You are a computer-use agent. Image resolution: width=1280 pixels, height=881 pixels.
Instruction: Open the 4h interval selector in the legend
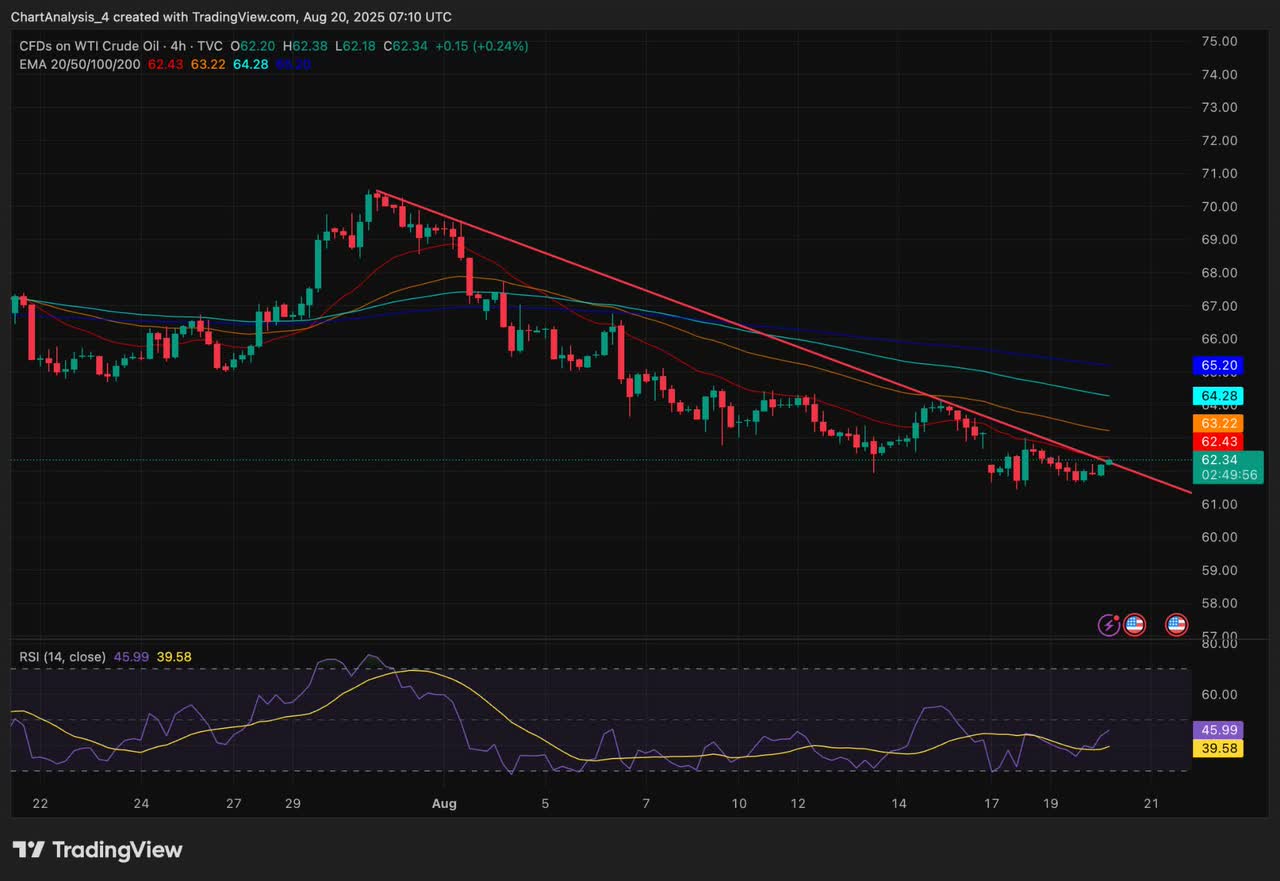point(179,46)
